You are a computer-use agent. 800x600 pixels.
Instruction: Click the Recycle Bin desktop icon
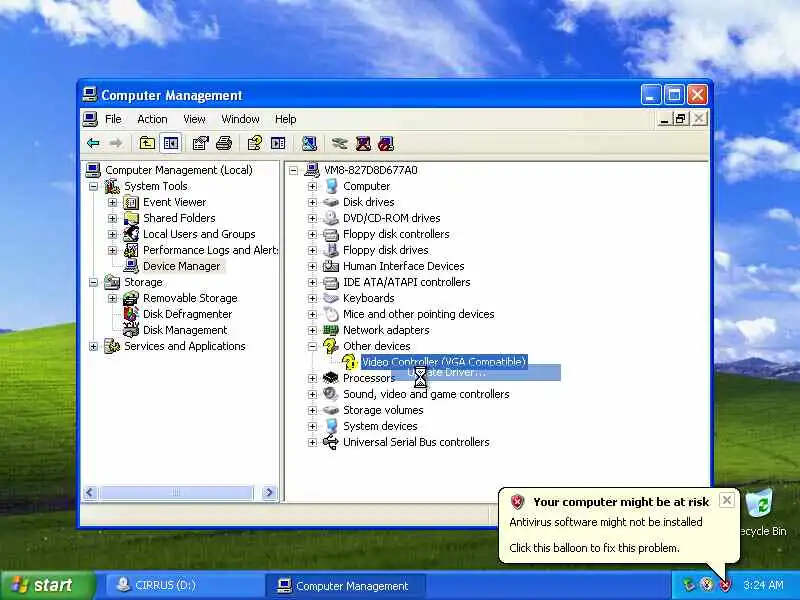coord(761,504)
